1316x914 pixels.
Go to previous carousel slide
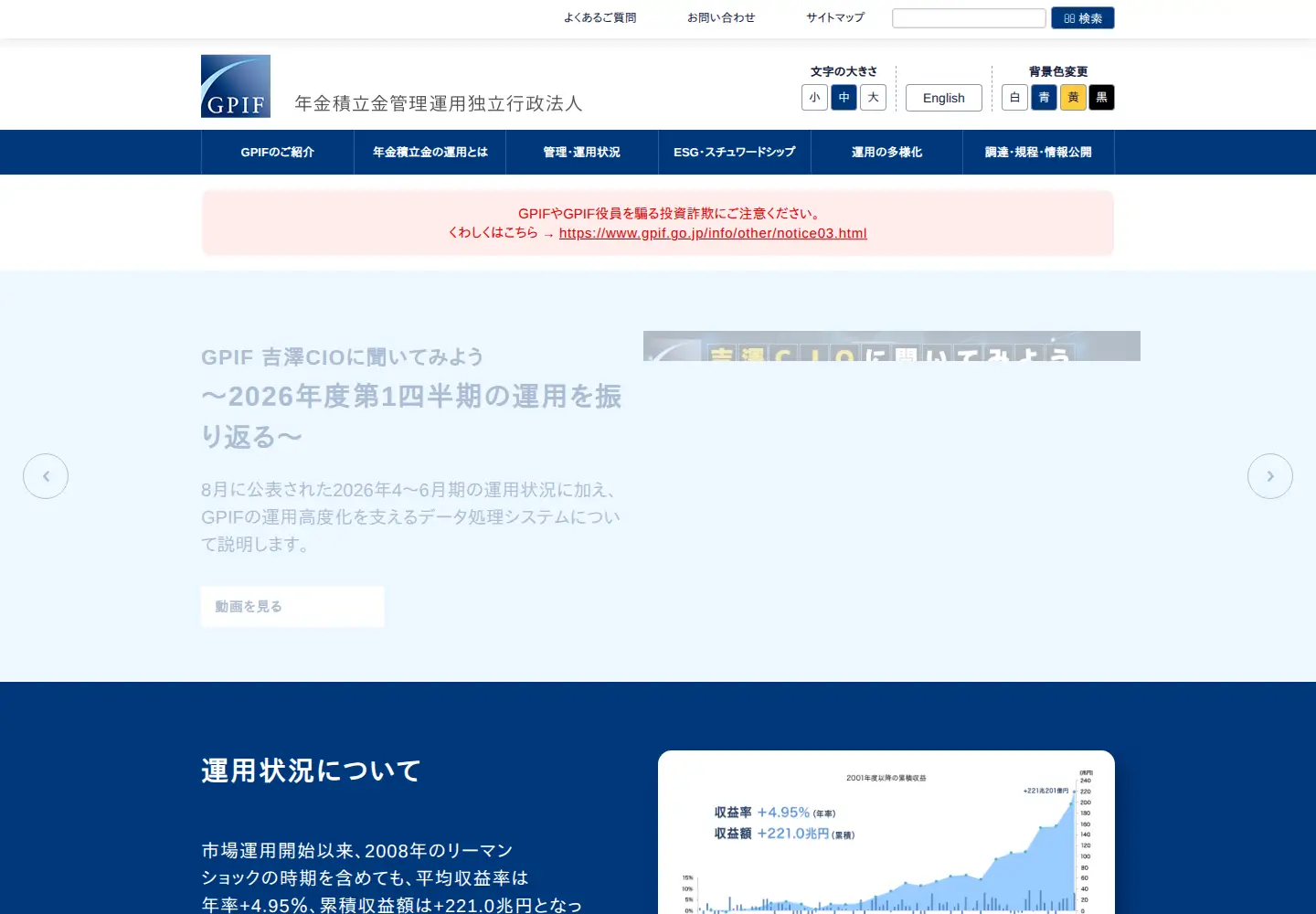(x=46, y=476)
